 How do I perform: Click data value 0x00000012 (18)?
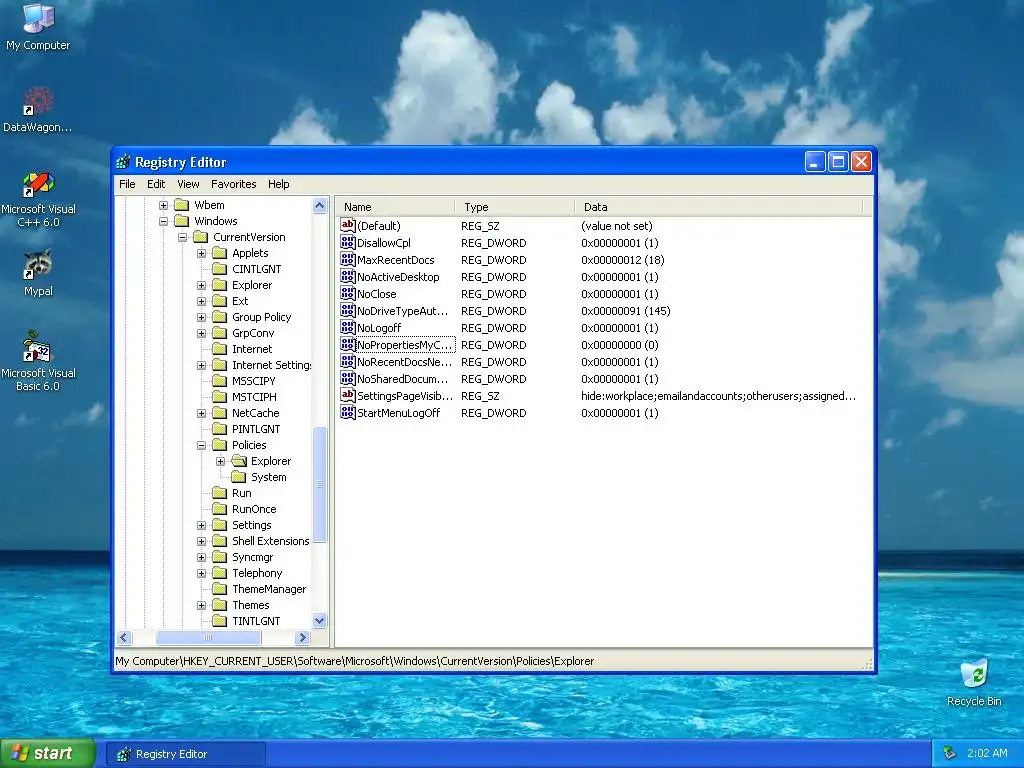(622, 260)
